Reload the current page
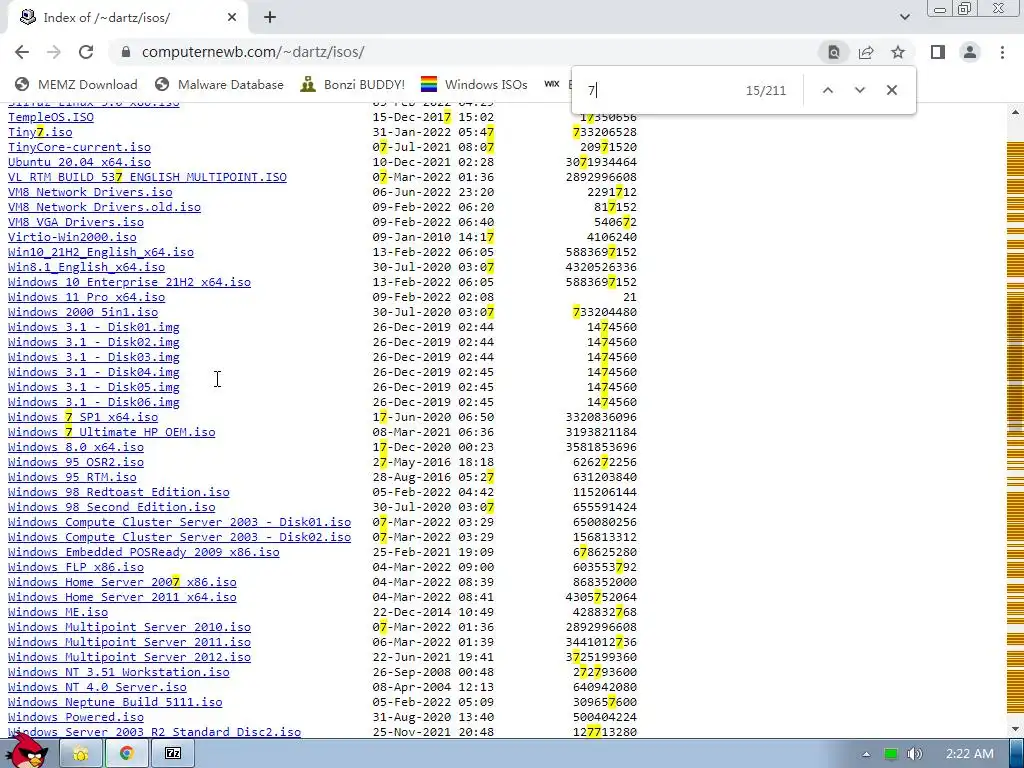The height and width of the screenshot is (768, 1024). click(x=86, y=52)
